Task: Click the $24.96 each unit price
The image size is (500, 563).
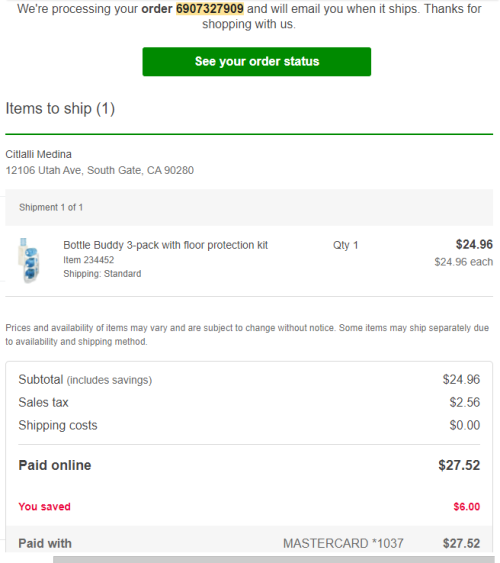Action: pos(463,262)
